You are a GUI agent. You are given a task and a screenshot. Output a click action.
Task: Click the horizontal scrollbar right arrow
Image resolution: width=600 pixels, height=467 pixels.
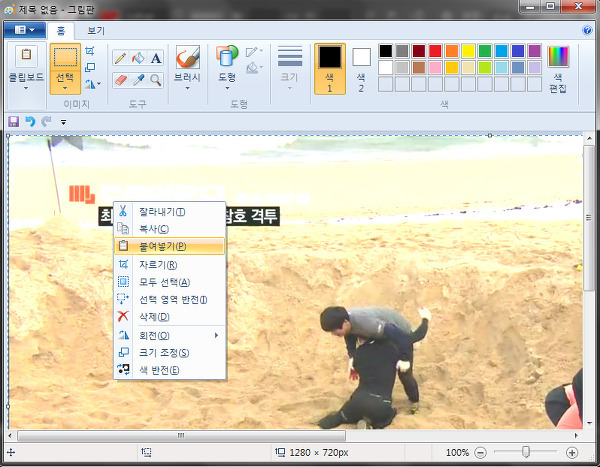pos(576,436)
